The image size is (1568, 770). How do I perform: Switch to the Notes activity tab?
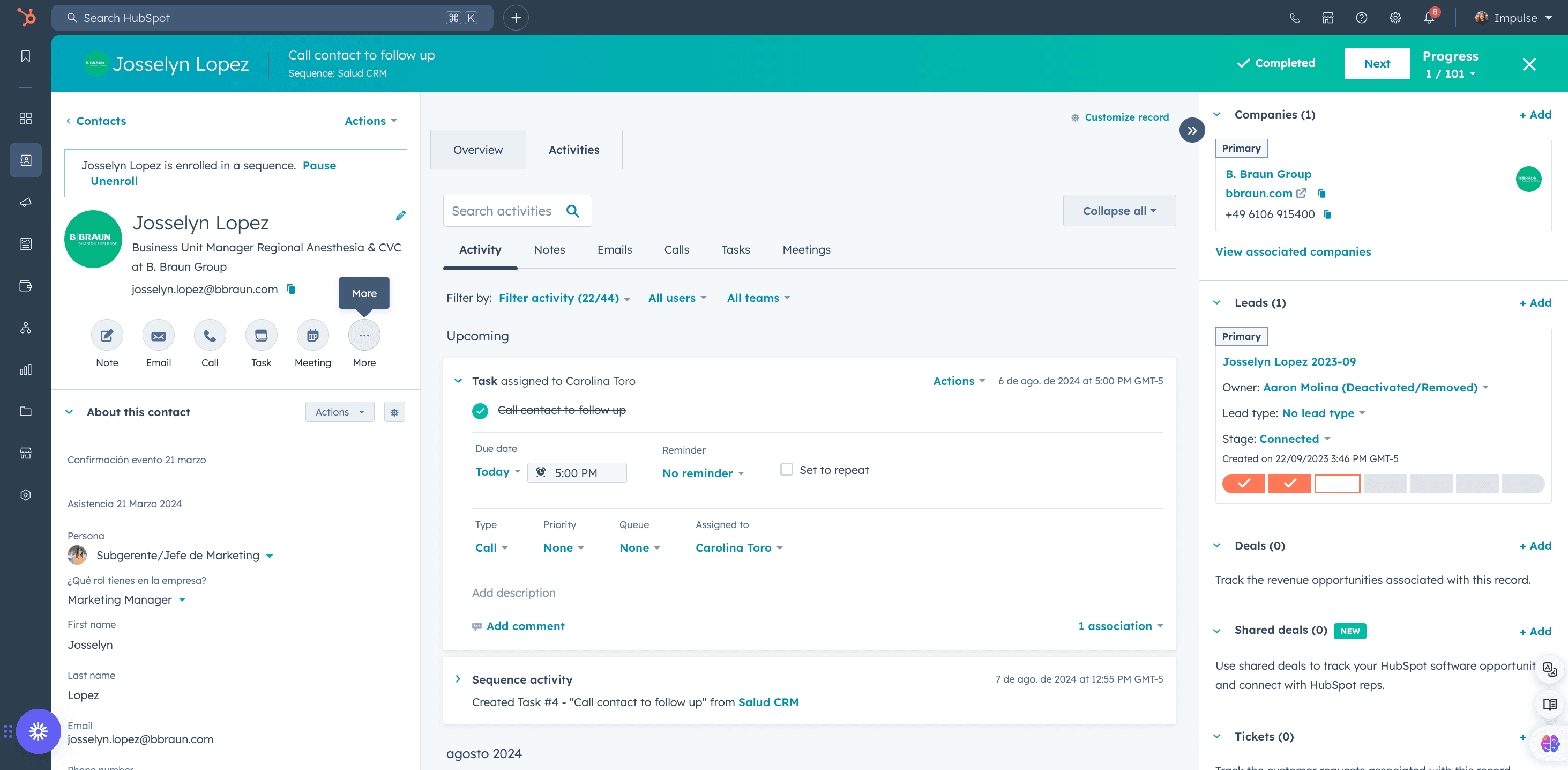pyautogui.click(x=549, y=250)
